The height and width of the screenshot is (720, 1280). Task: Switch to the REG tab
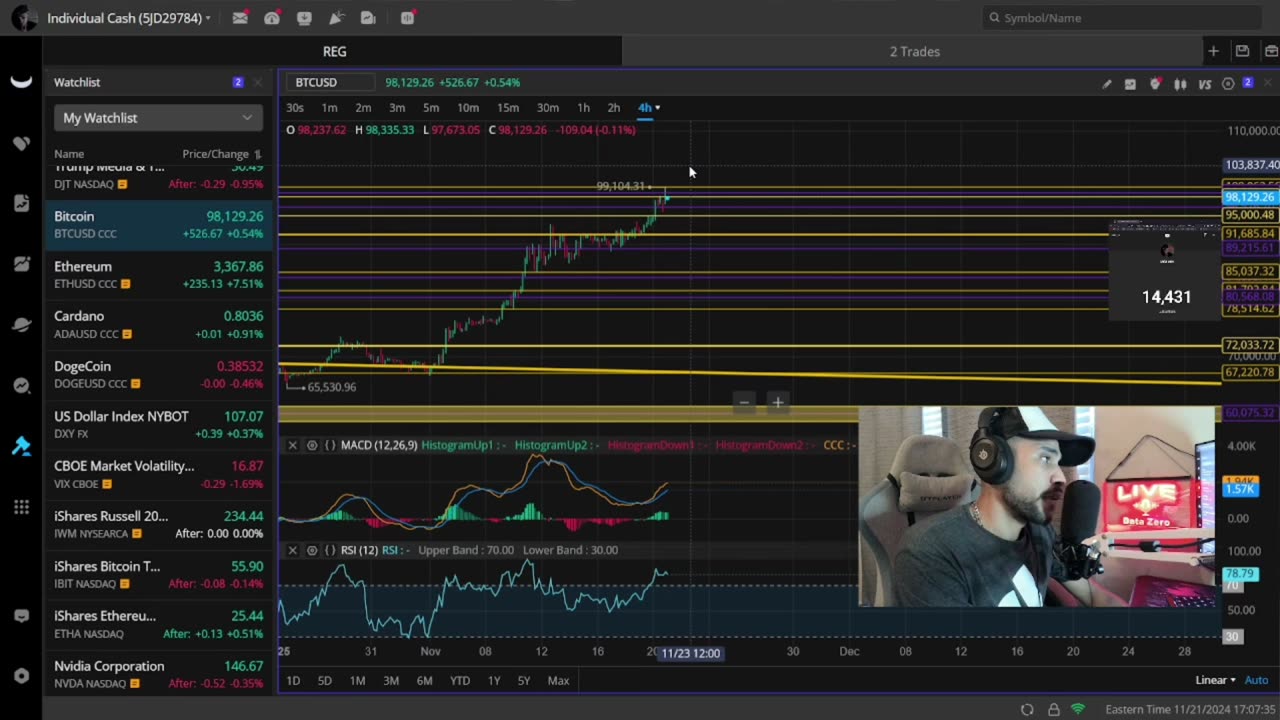pyautogui.click(x=334, y=51)
